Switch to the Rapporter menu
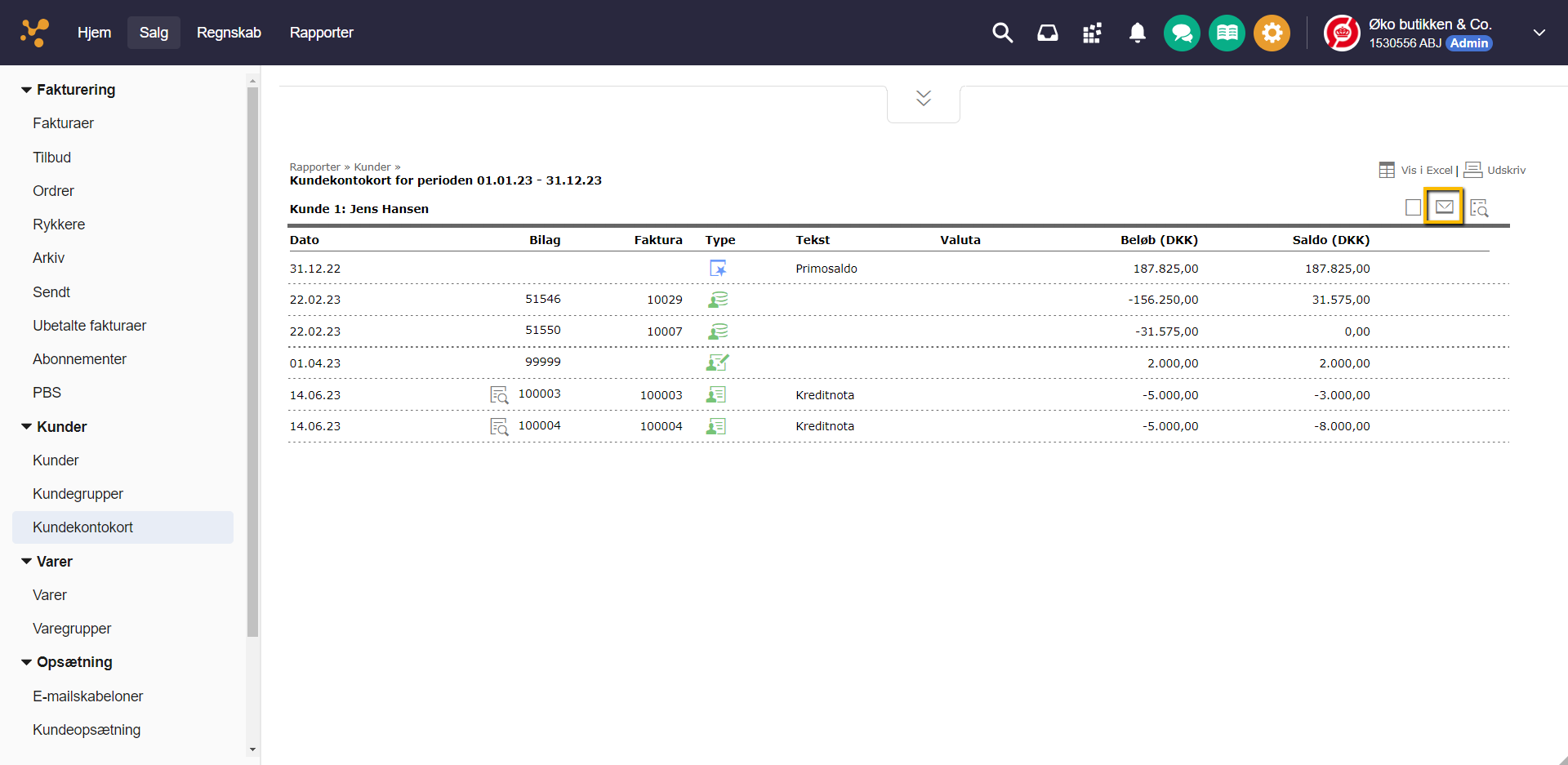The width and height of the screenshot is (1568, 765). pyautogui.click(x=321, y=33)
